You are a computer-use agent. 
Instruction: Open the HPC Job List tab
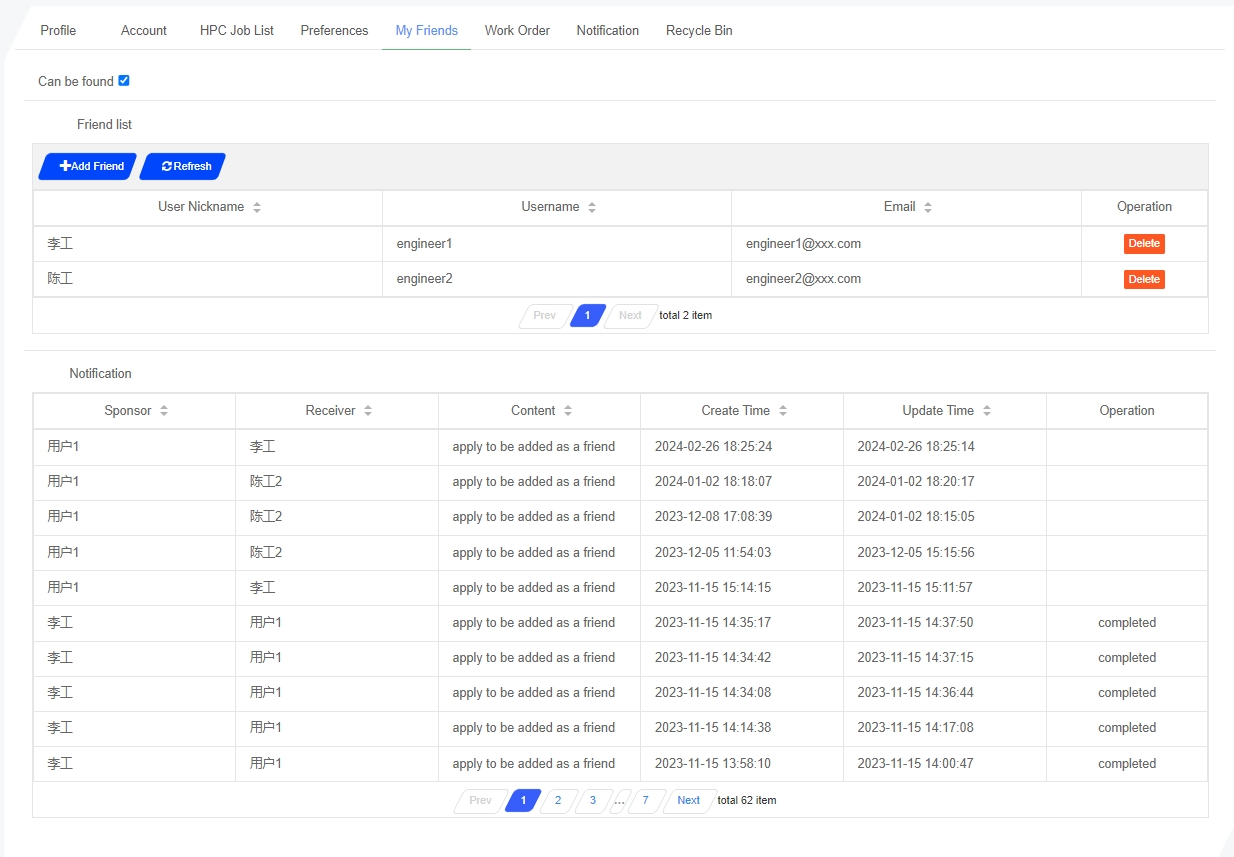(x=237, y=30)
